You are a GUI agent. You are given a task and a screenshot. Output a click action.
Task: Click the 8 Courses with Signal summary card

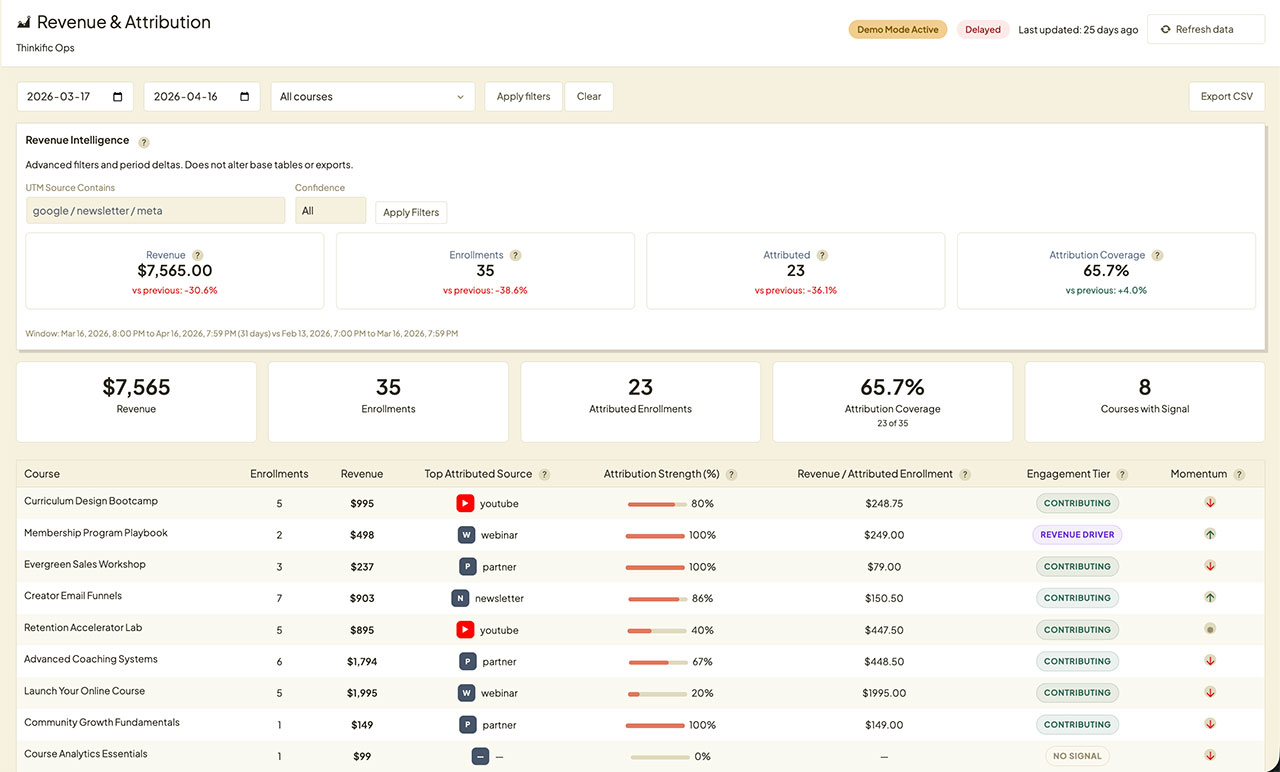tap(1145, 402)
